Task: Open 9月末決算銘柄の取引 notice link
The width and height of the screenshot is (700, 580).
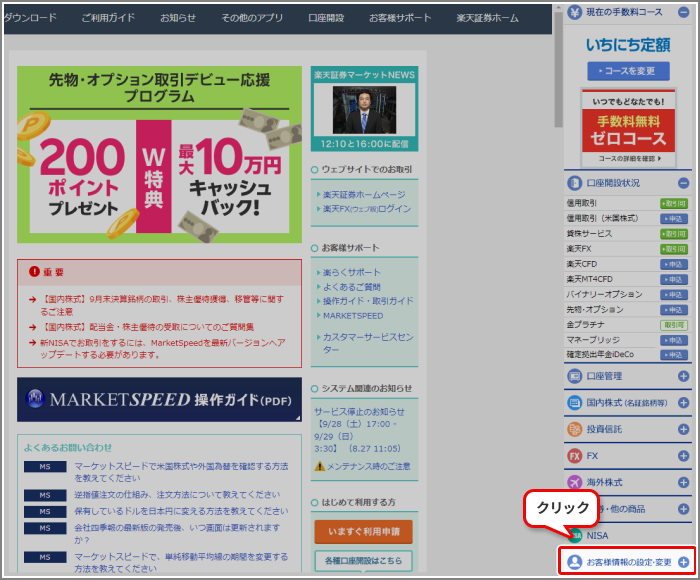Action: pyautogui.click(x=162, y=305)
